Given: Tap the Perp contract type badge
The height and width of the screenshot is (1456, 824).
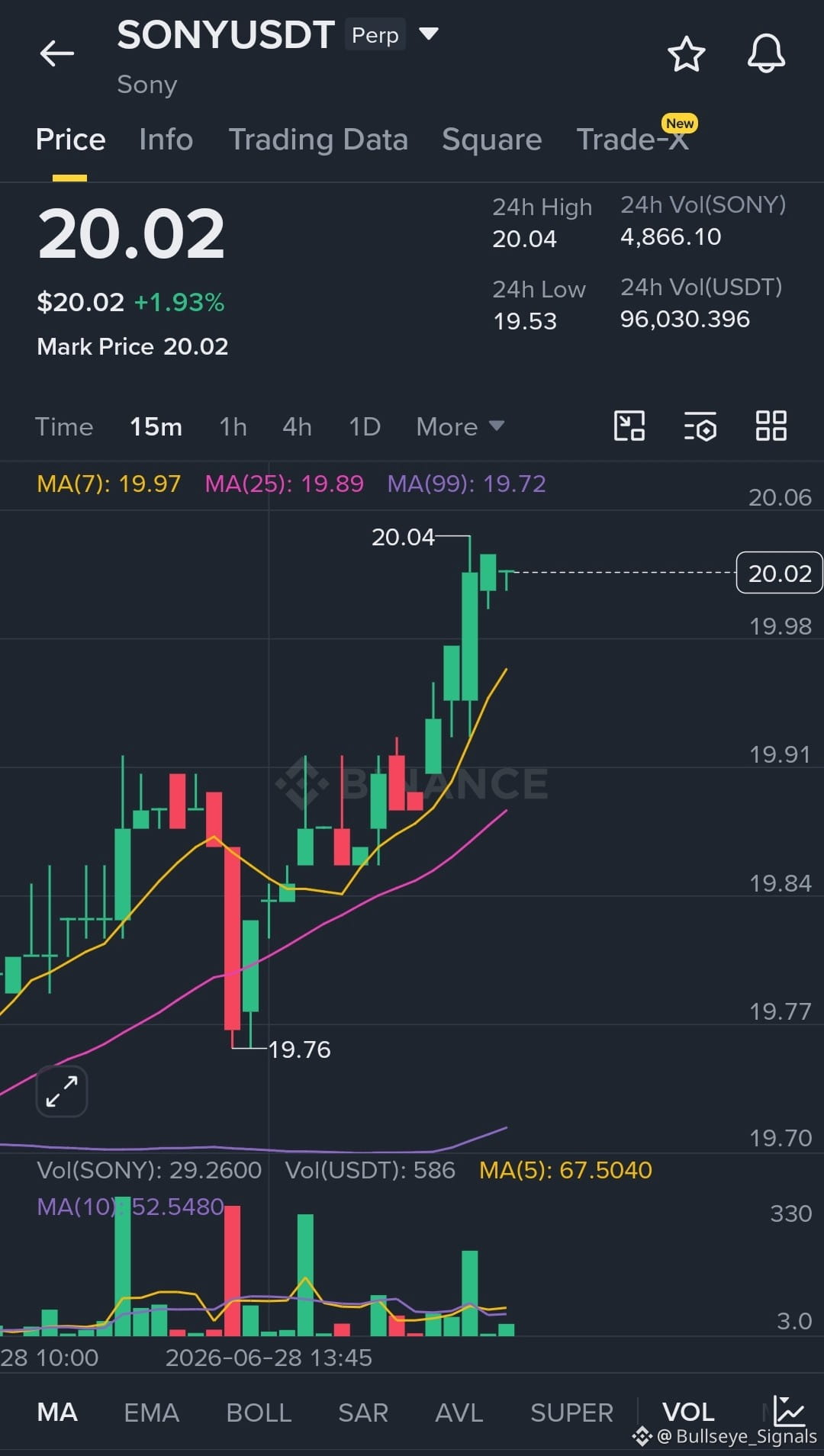Looking at the screenshot, I should pyautogui.click(x=375, y=35).
